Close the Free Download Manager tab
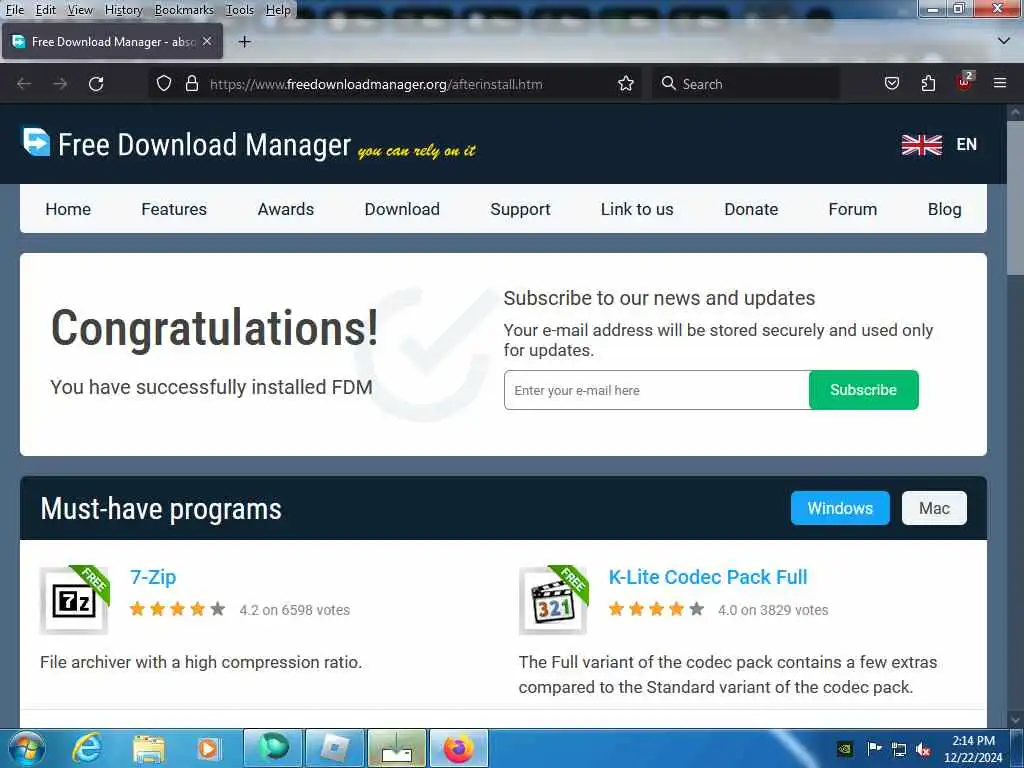The width and height of the screenshot is (1024, 768). (207, 41)
